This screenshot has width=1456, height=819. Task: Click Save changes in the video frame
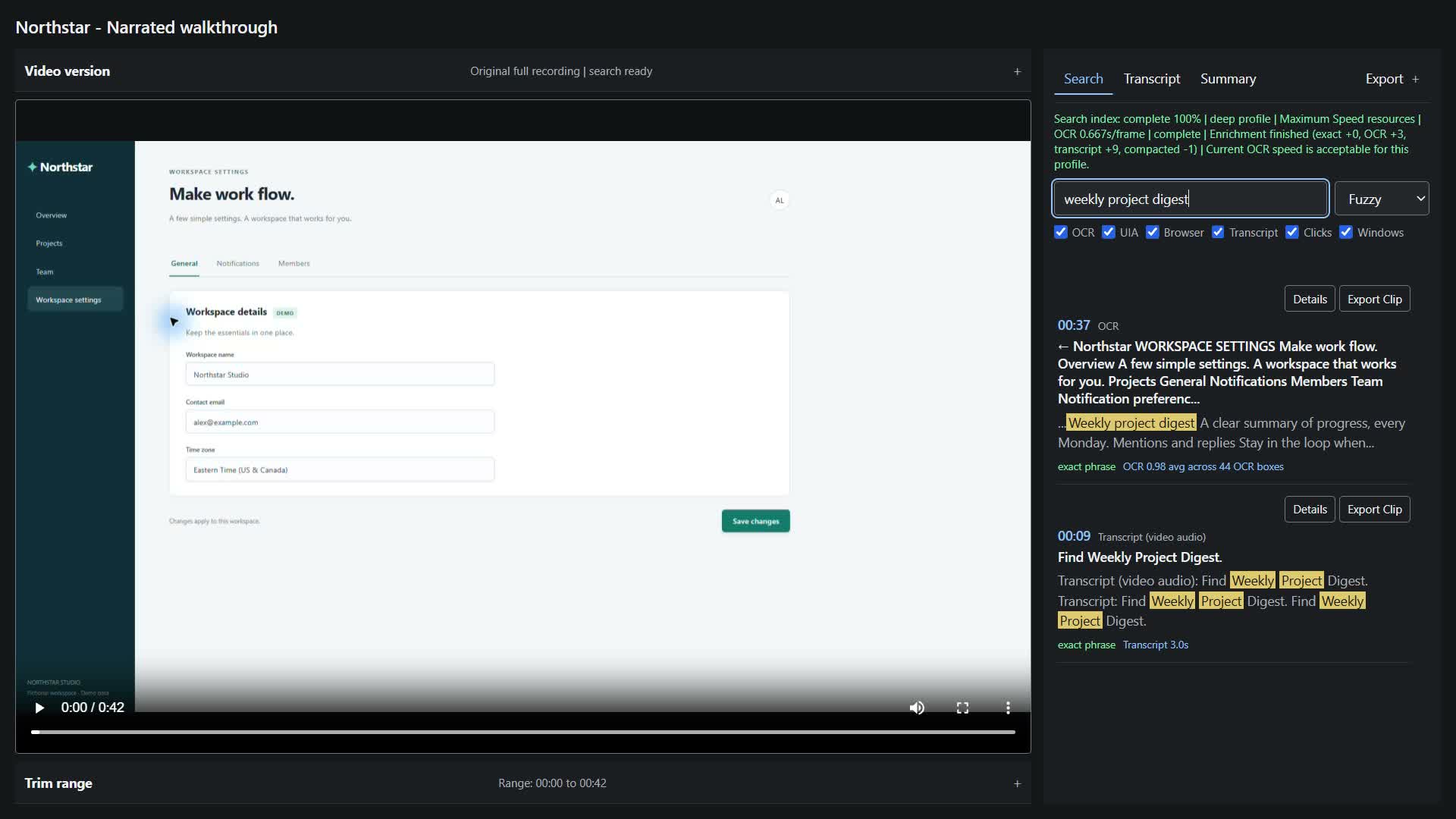point(755,521)
